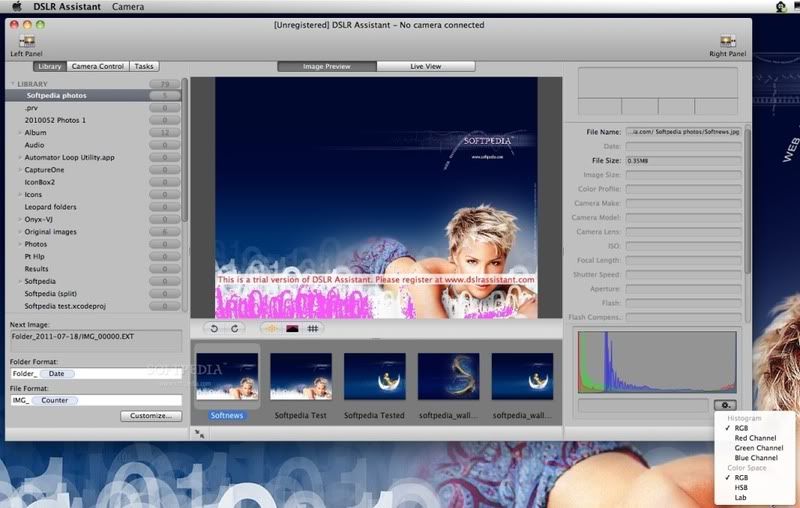Expand the Album folder triangle
This screenshot has width=800, height=508.
(x=20, y=133)
